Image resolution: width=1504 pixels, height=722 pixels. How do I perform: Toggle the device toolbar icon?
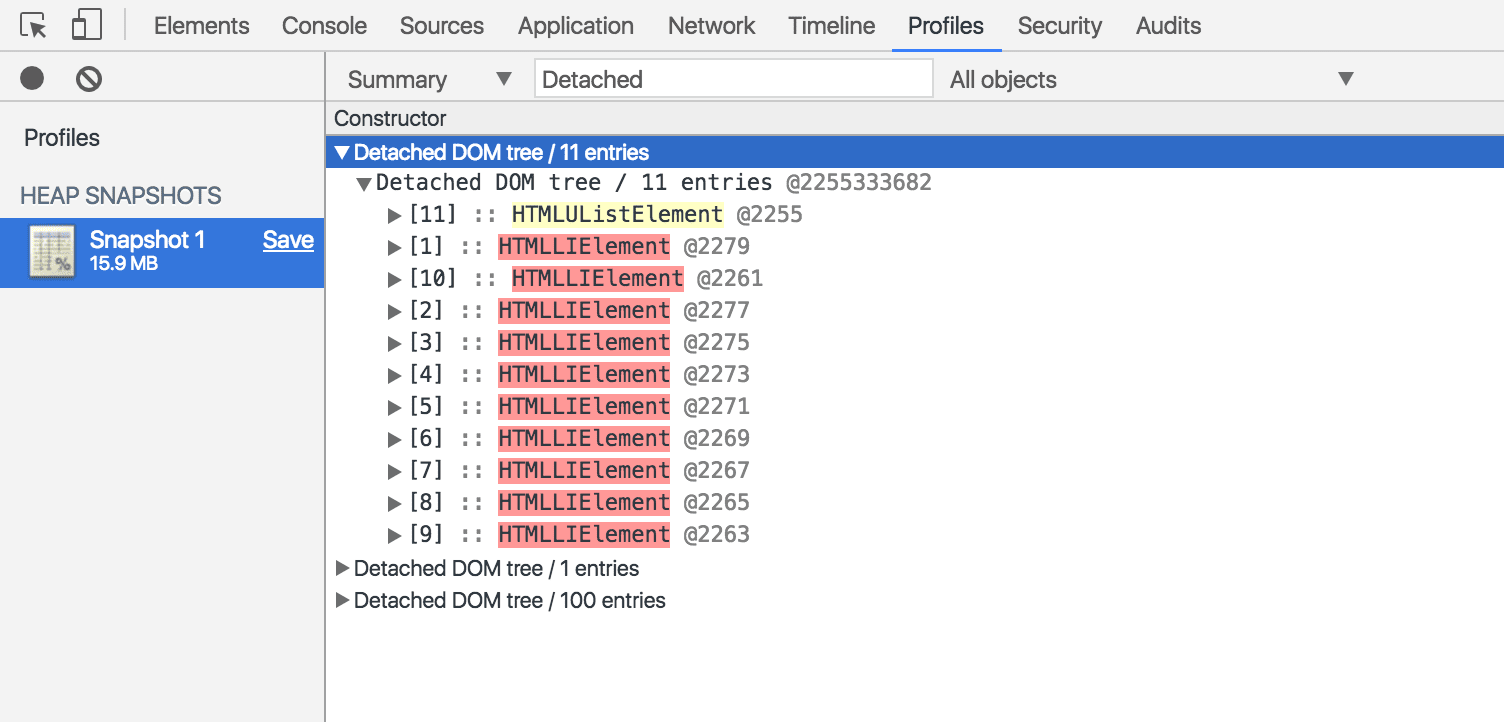tap(86, 25)
